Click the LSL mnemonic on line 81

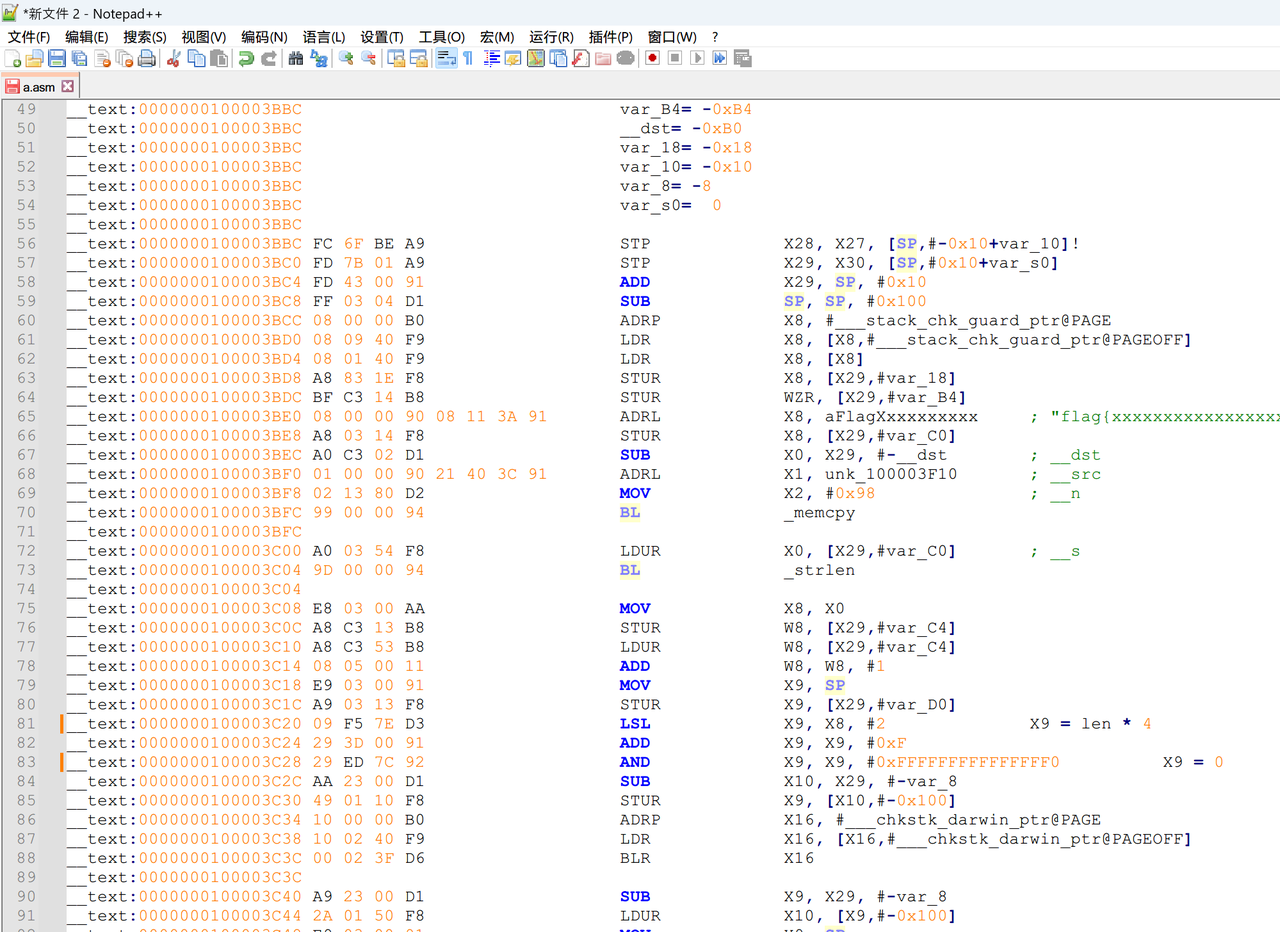[635, 723]
